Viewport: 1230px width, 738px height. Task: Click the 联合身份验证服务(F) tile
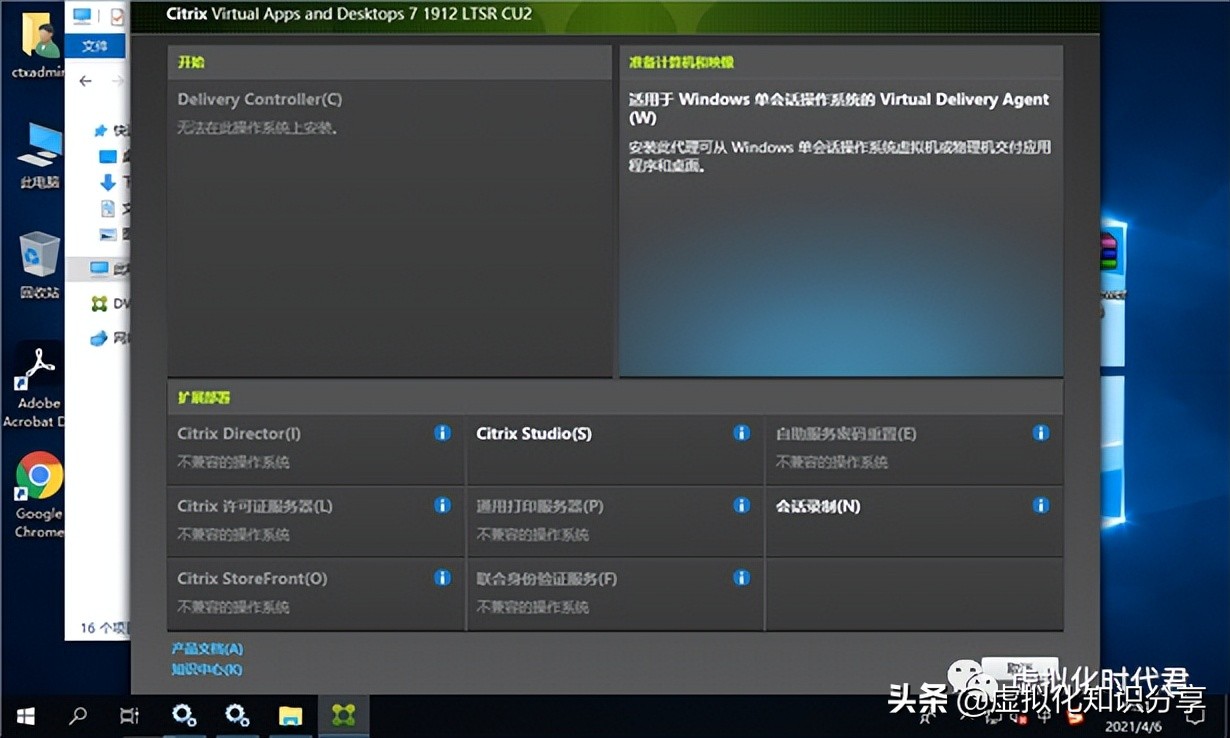[x=614, y=594]
